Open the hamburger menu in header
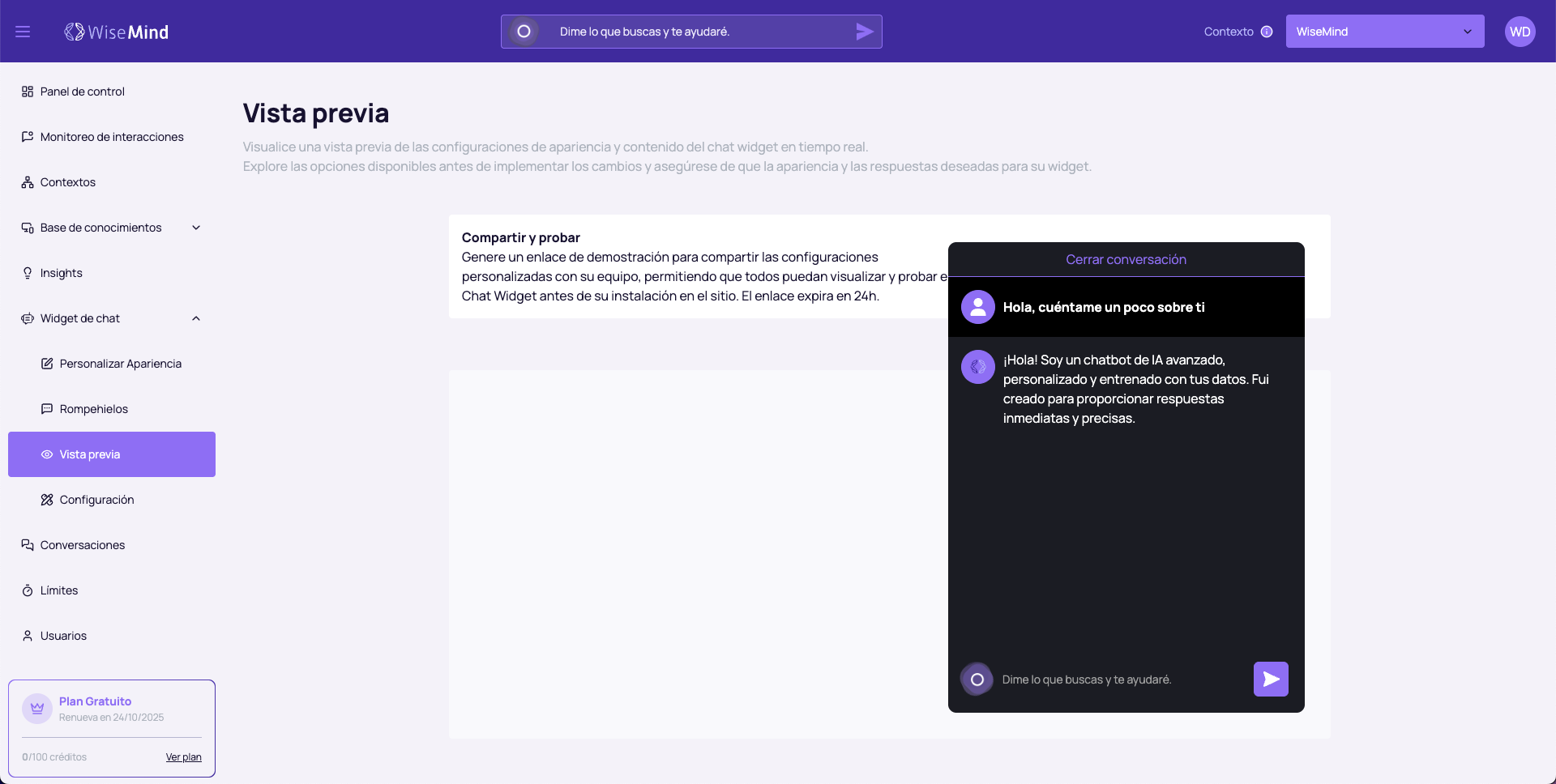 [x=23, y=32]
